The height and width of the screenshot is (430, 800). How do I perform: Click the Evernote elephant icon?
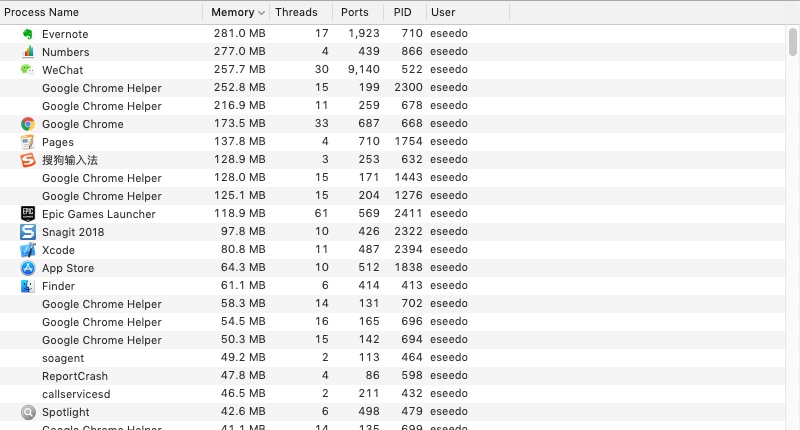tap(28, 34)
